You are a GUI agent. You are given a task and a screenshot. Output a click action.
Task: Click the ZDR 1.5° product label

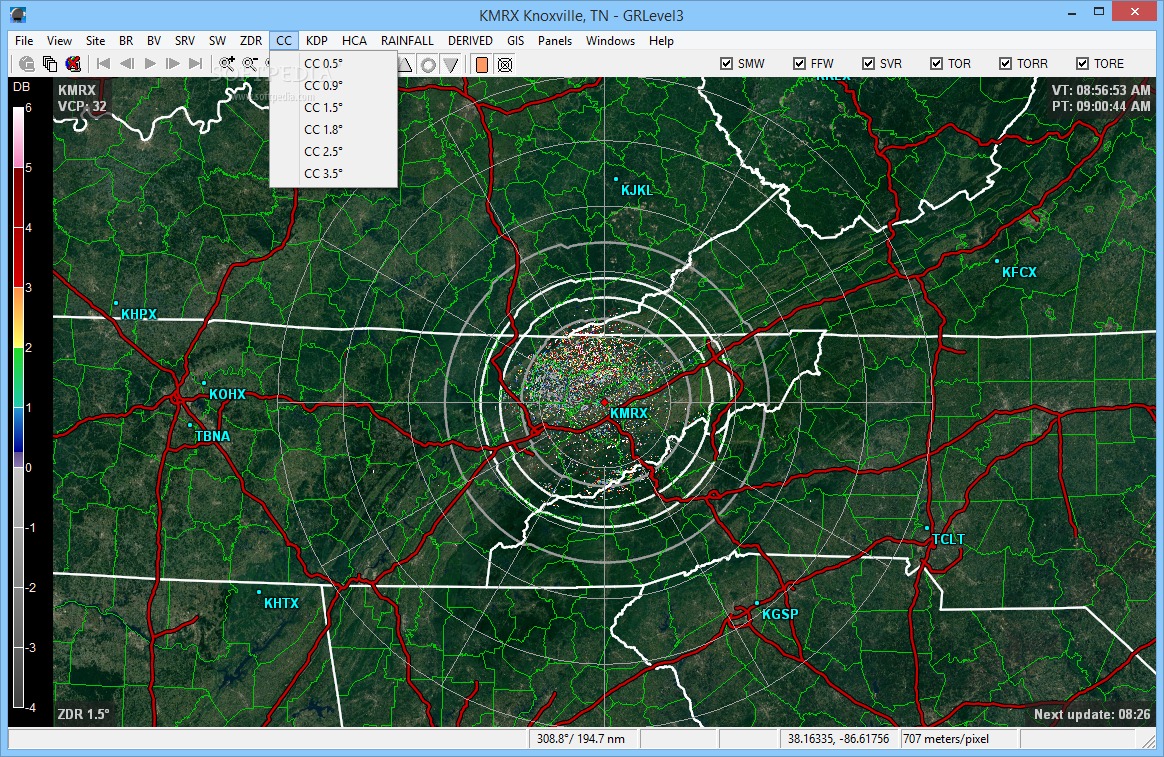coord(83,715)
